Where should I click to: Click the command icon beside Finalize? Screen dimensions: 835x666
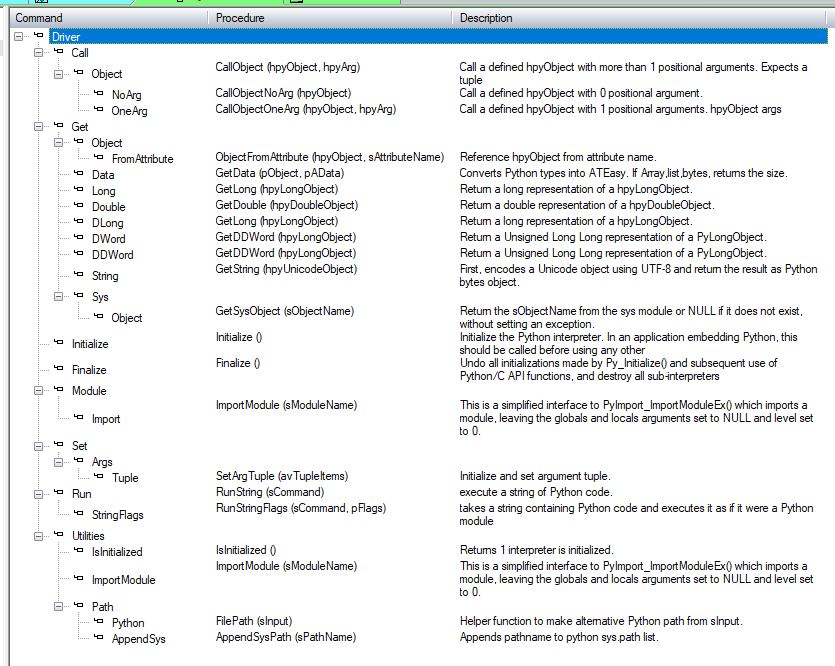coord(59,368)
